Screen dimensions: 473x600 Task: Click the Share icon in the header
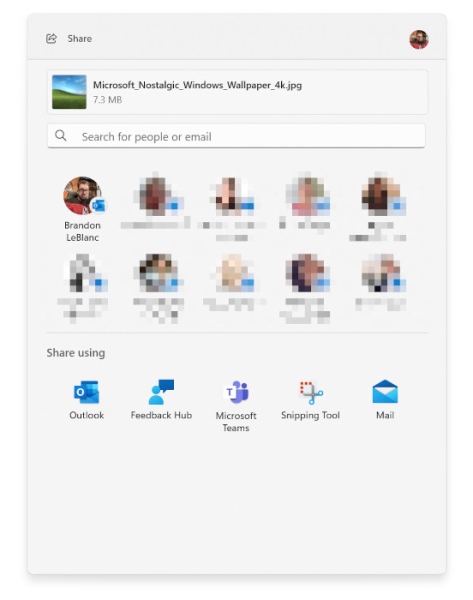pos(51,39)
